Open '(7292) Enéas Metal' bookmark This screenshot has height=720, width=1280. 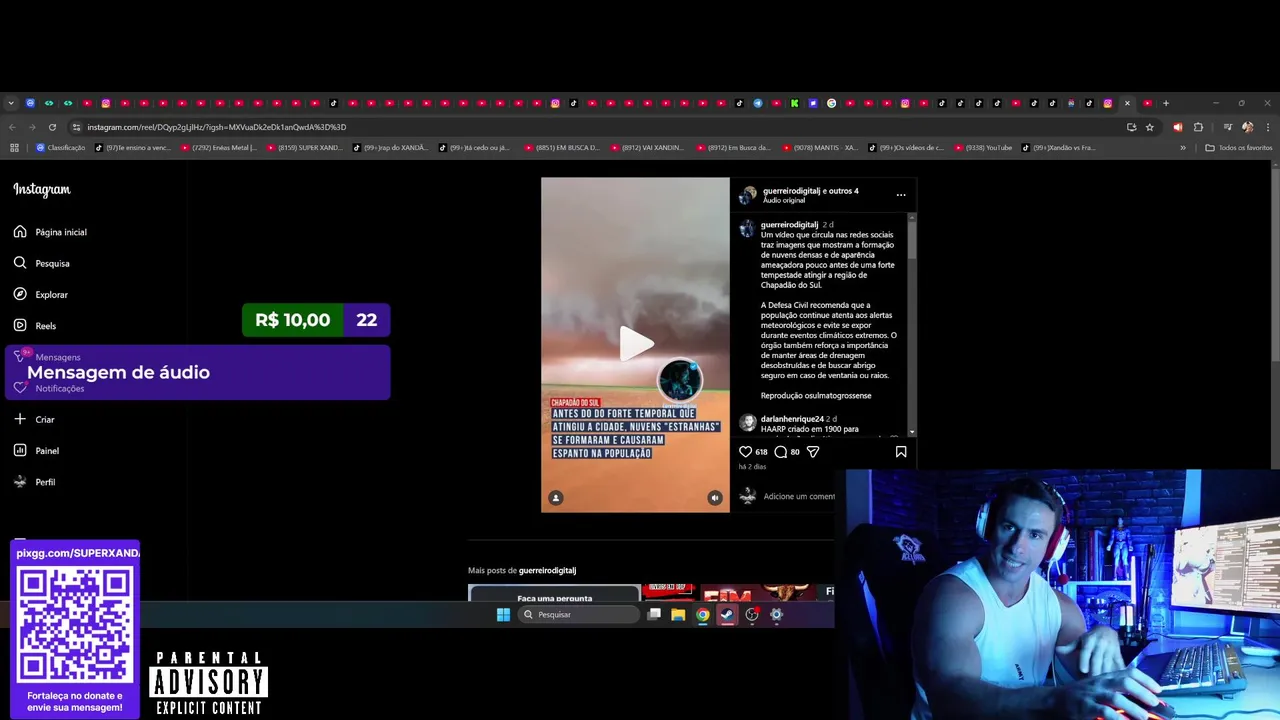[219, 148]
